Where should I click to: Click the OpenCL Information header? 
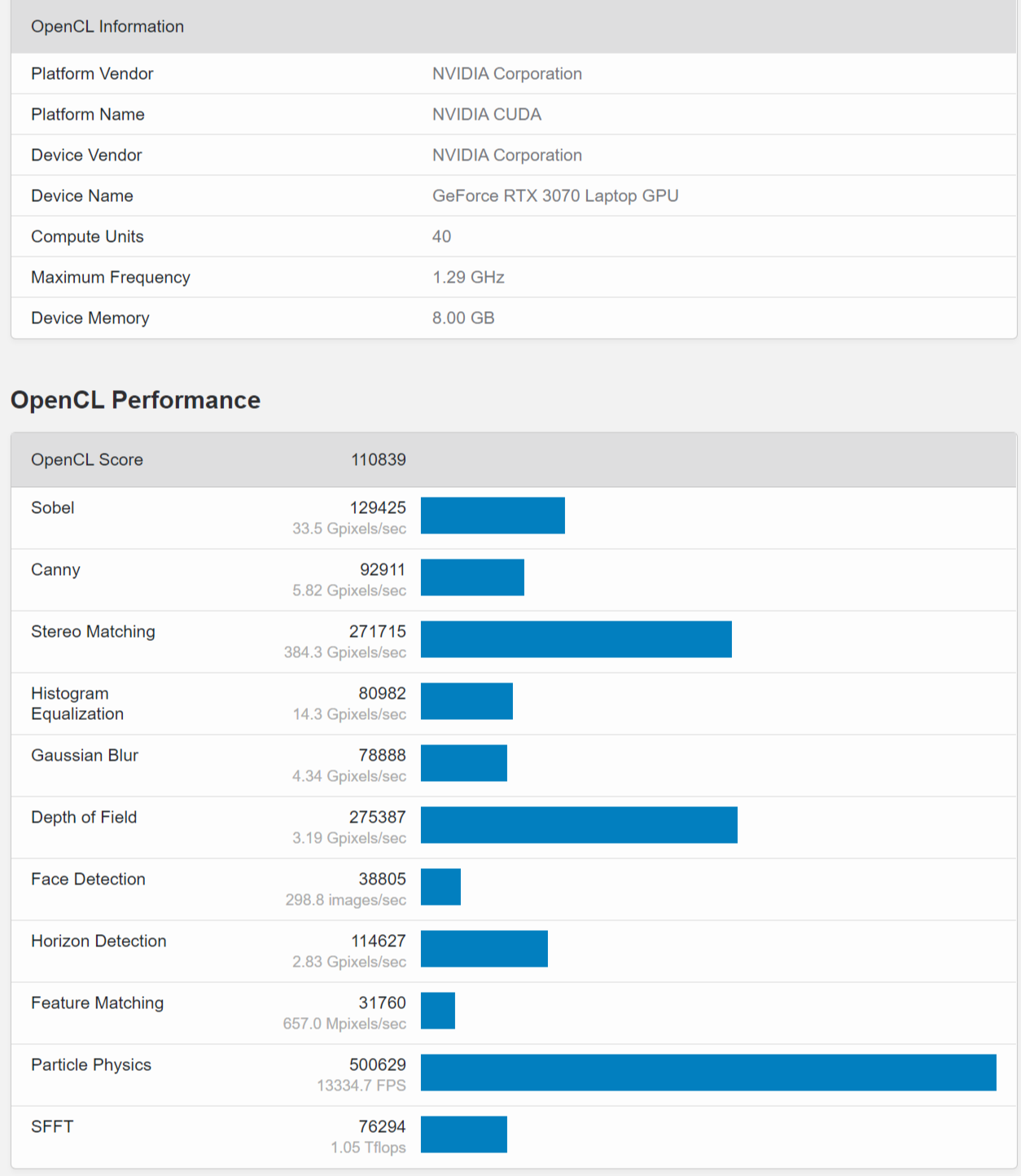pyautogui.click(x=107, y=26)
